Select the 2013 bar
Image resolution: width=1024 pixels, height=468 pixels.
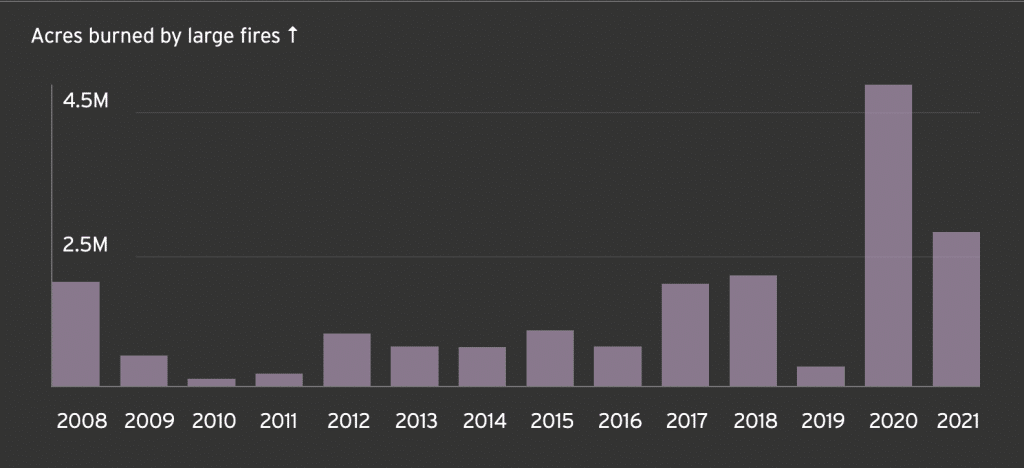(x=414, y=366)
